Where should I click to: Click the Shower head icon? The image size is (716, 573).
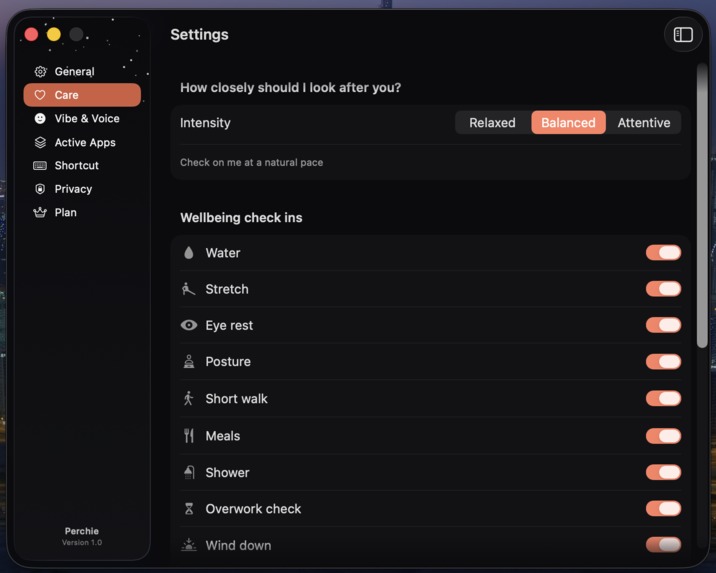[189, 472]
